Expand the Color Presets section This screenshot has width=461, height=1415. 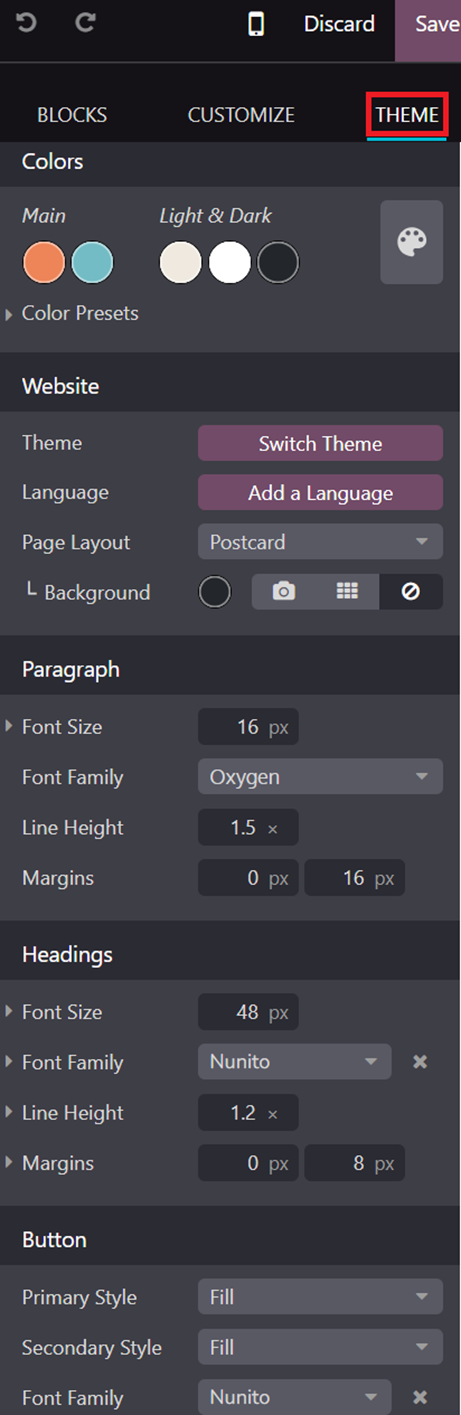72,313
